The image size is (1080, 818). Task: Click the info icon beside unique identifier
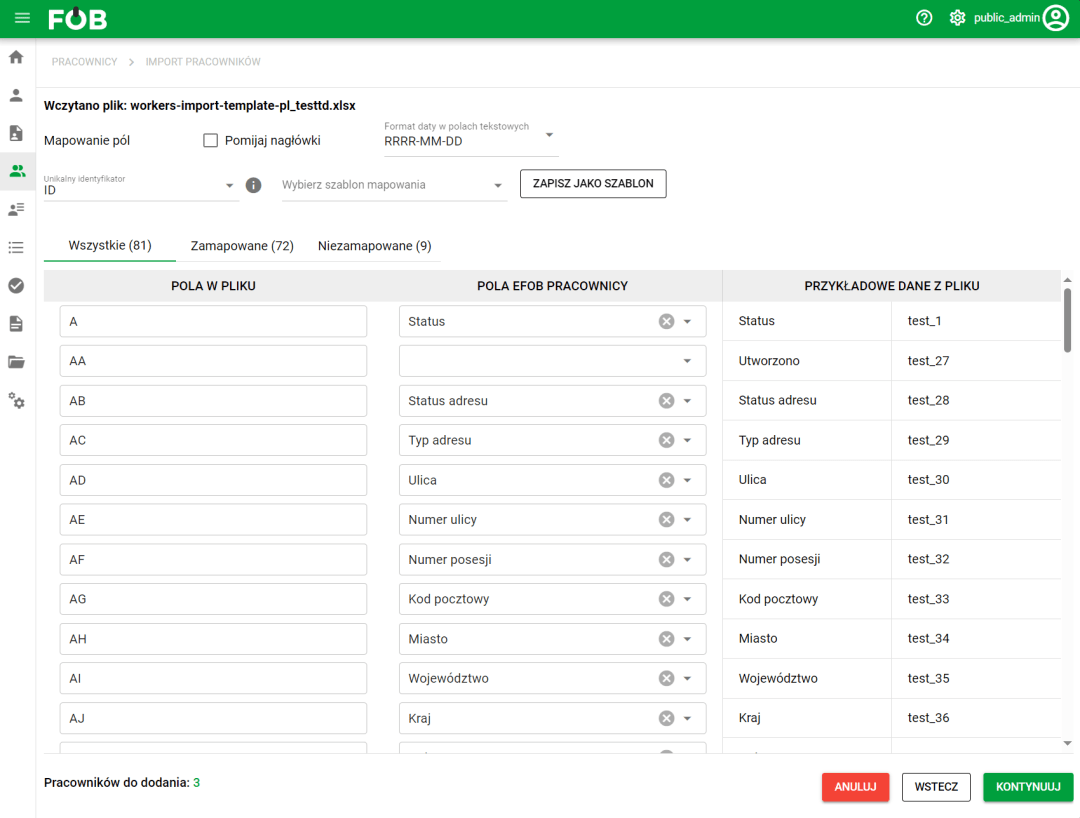coord(254,185)
